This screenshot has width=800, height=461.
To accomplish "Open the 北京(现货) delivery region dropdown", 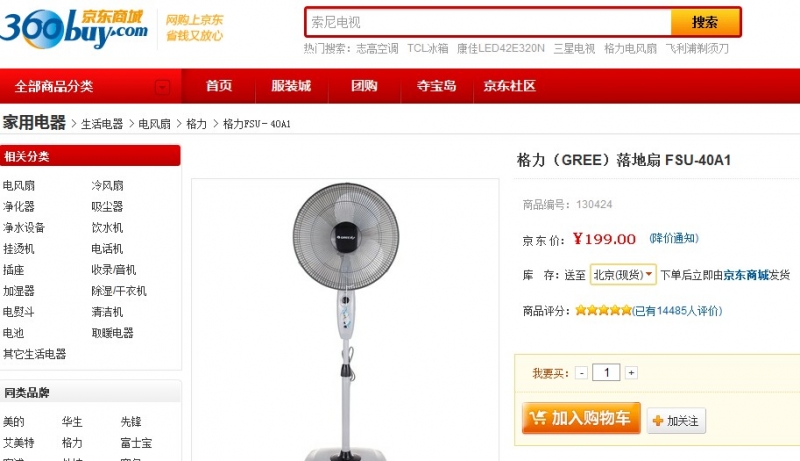I will click(x=623, y=275).
